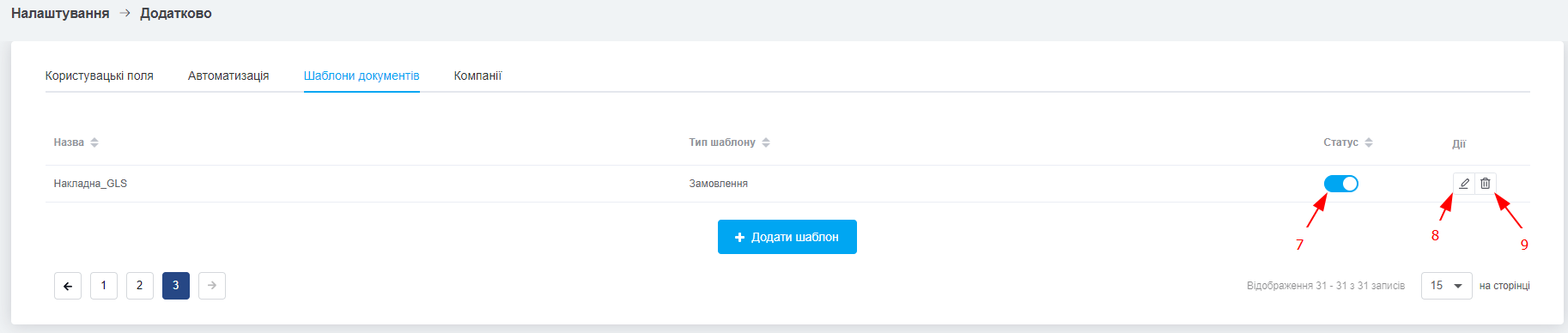Select current page 3 button
Screen dimensions: 1568x333
coord(176,286)
